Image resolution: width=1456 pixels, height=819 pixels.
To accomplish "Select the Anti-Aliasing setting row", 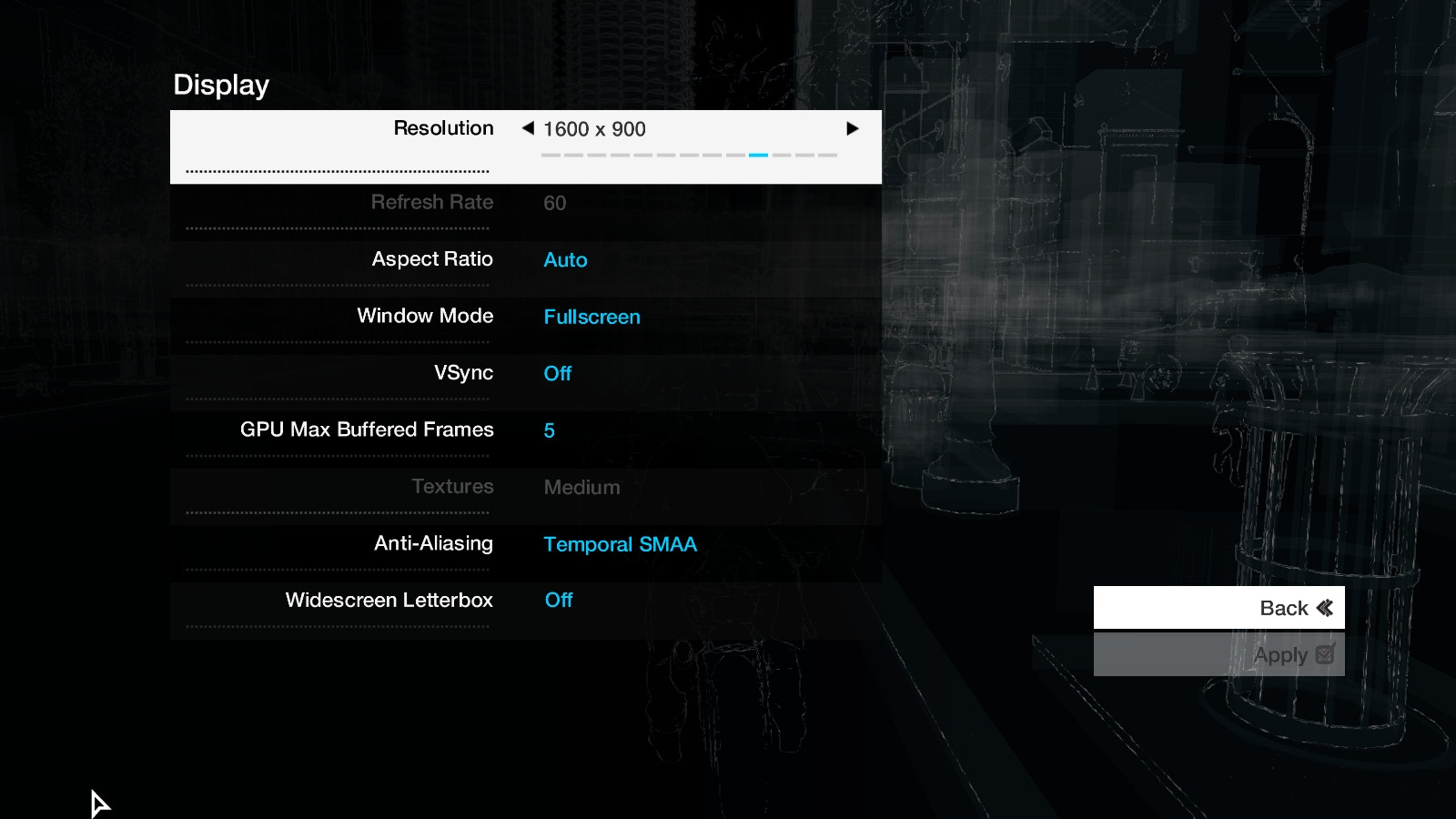I will pos(526,553).
